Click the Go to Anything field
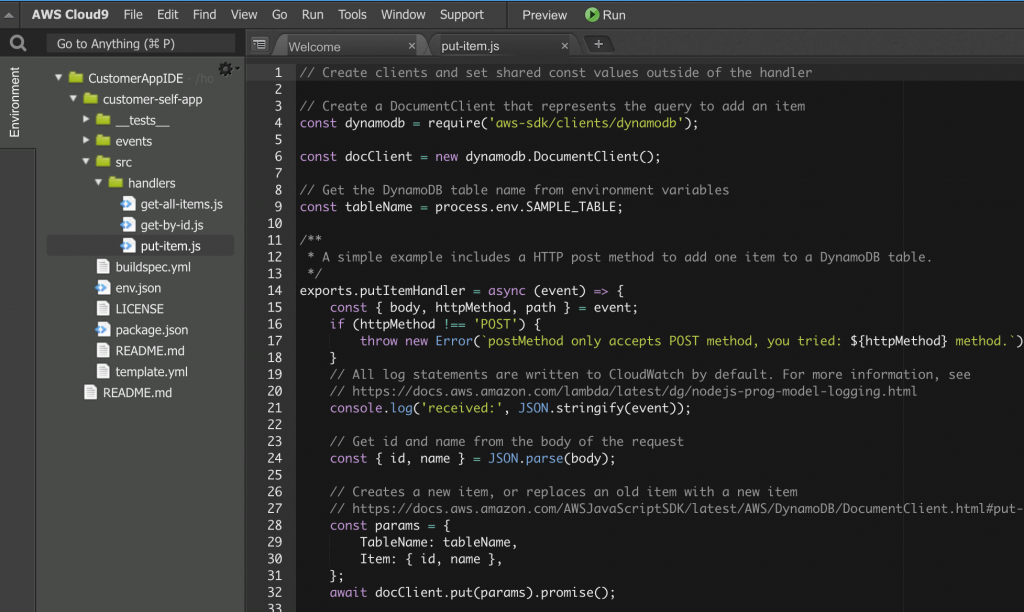This screenshot has height=612, width=1024. (x=140, y=44)
